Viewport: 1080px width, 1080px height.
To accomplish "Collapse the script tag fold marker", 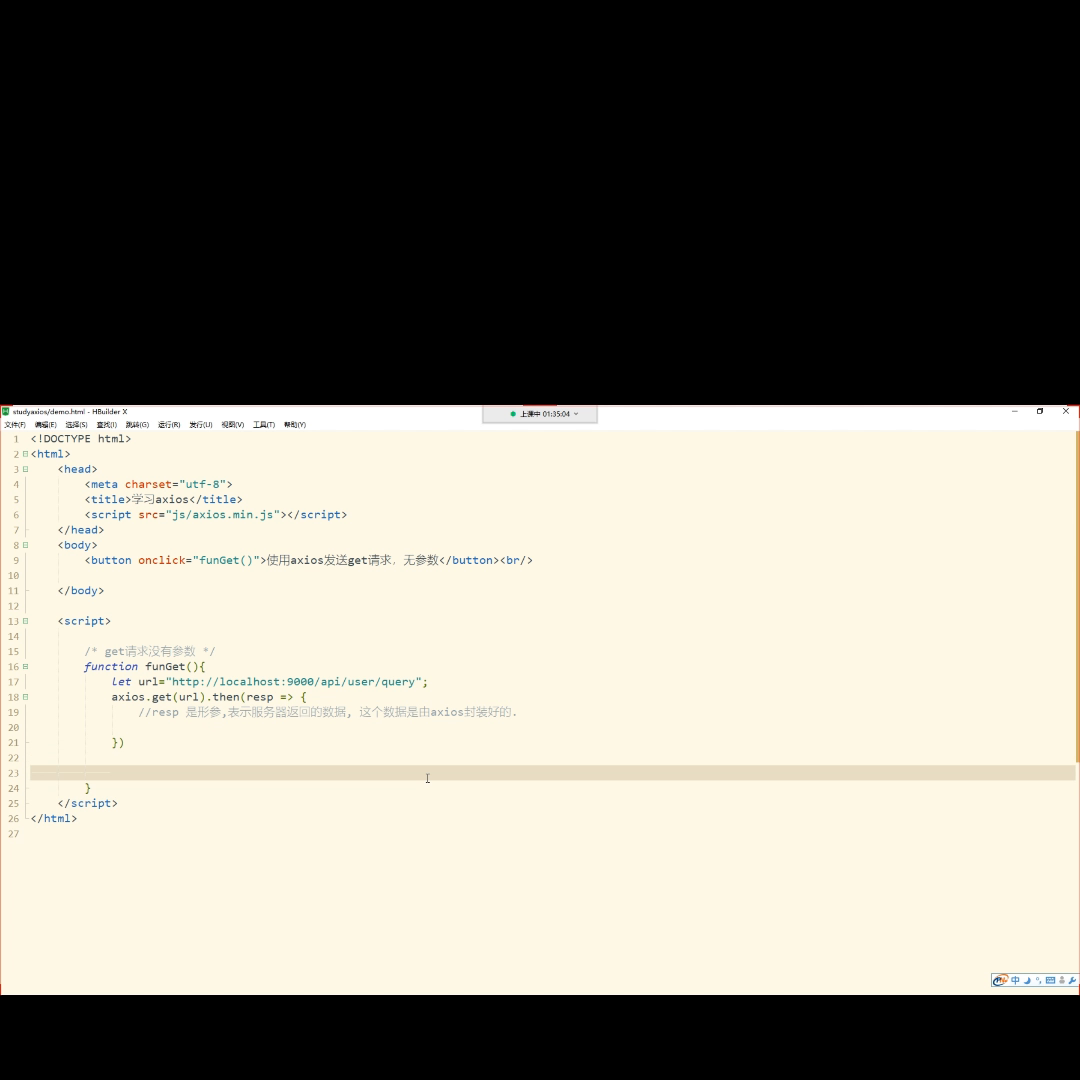I will point(25,621).
